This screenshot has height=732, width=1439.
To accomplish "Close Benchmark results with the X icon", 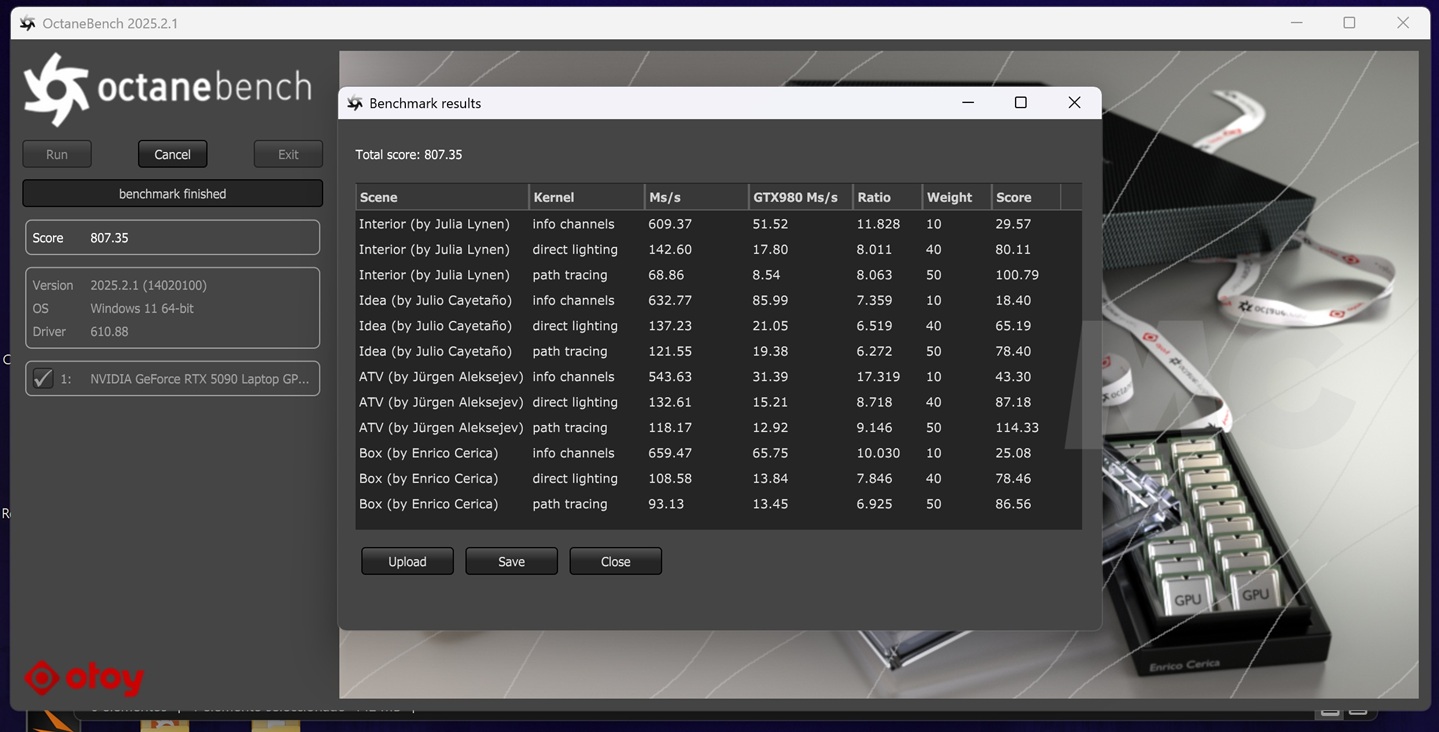I will pos(1074,102).
